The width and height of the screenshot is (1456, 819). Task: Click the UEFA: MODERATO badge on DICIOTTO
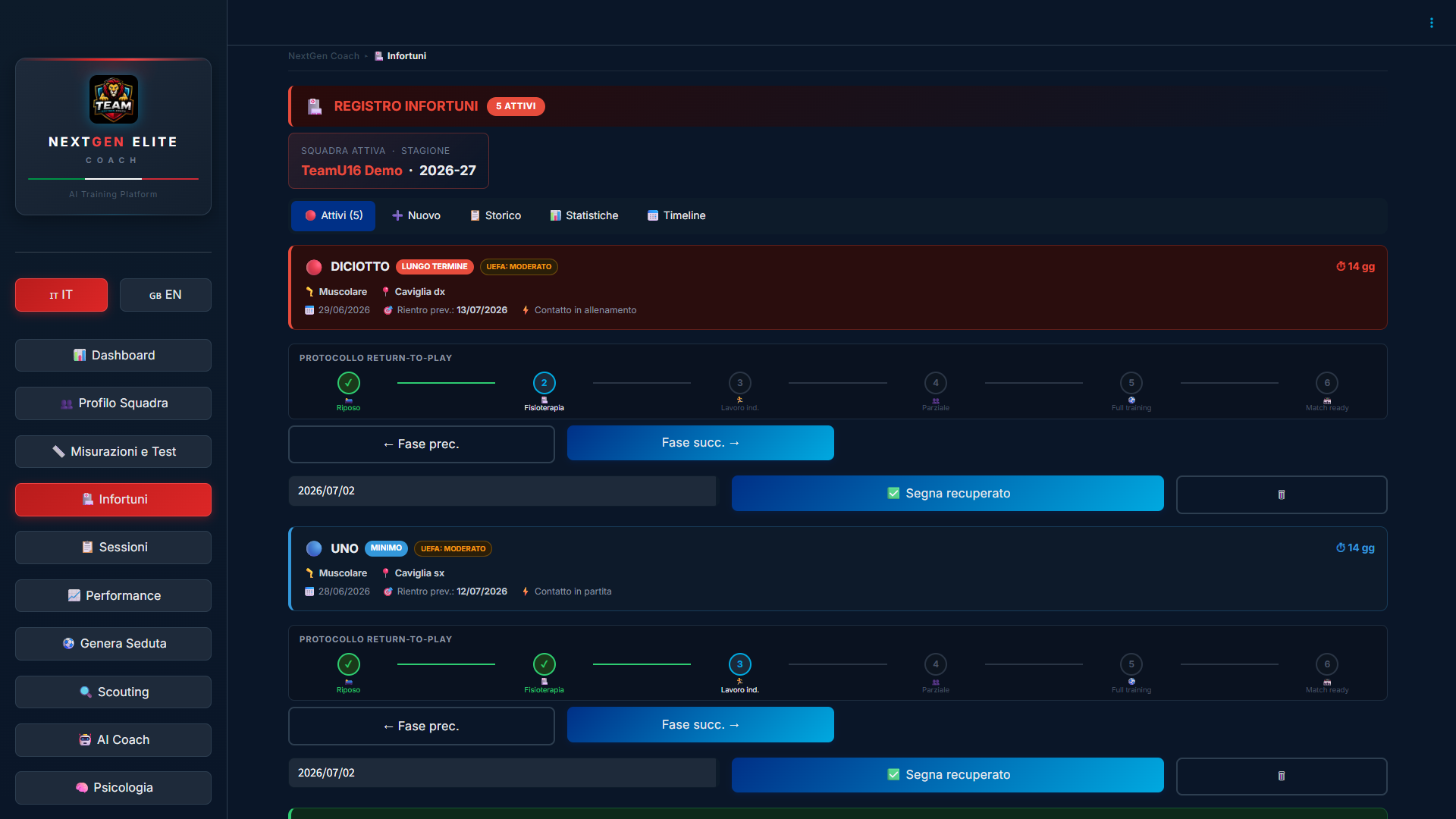coord(519,267)
